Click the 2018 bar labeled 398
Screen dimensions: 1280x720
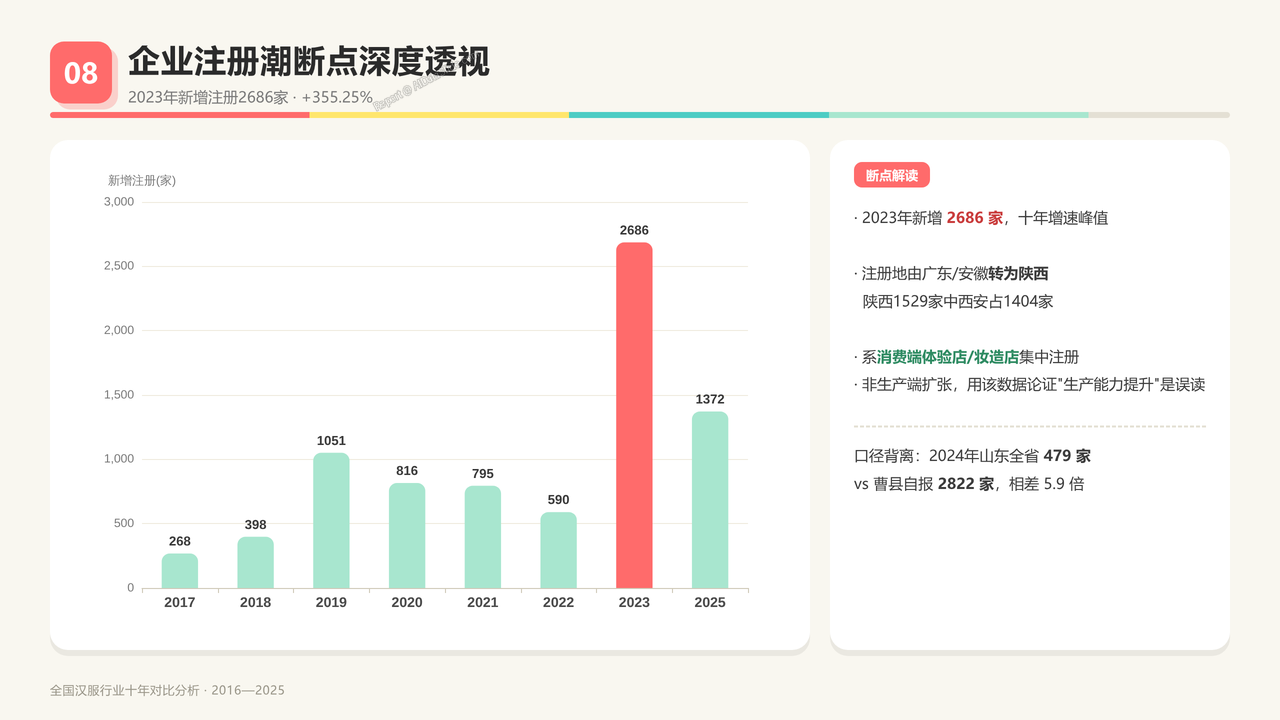(255, 562)
